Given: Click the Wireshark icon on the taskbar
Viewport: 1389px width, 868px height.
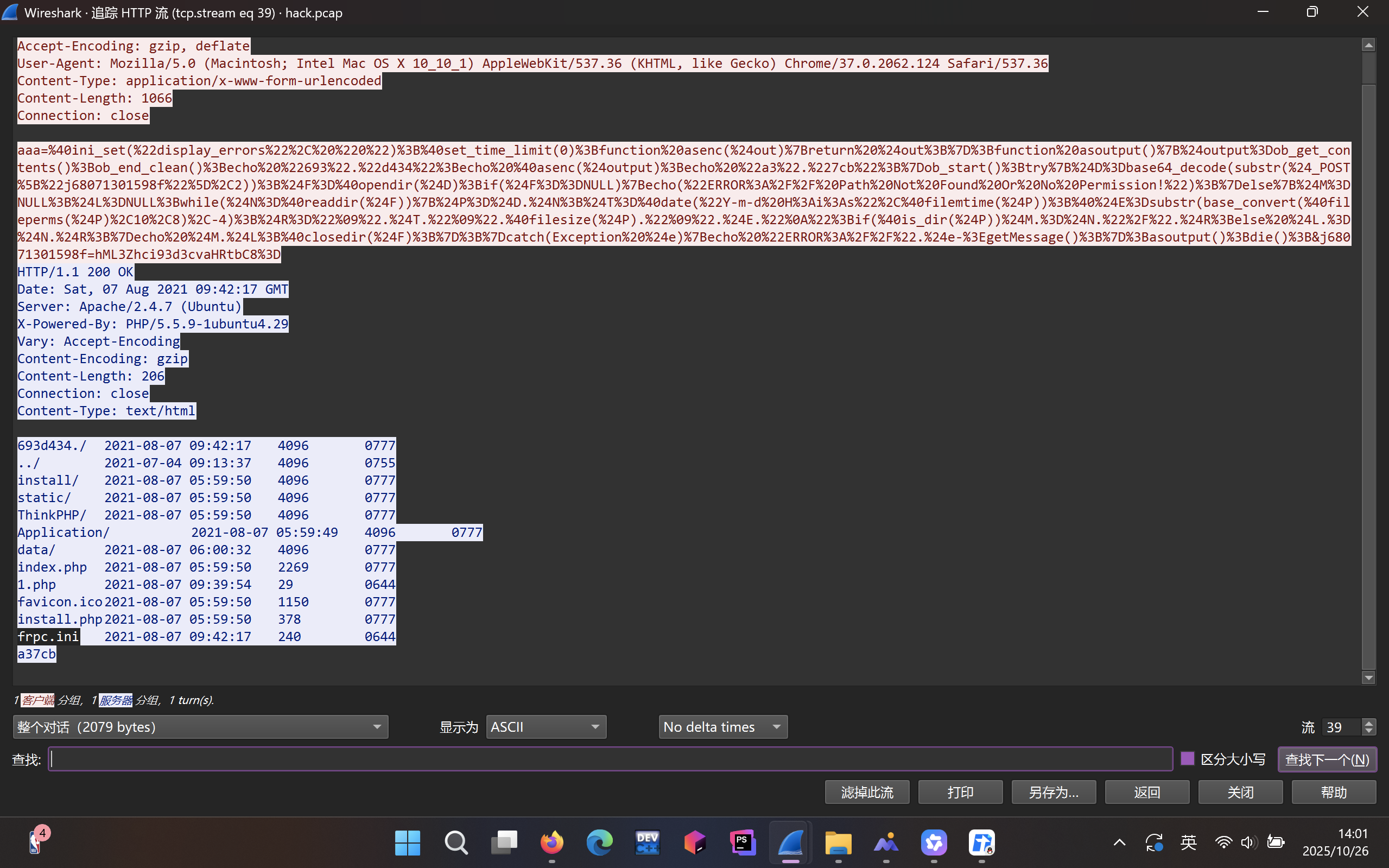Looking at the screenshot, I should 790,842.
